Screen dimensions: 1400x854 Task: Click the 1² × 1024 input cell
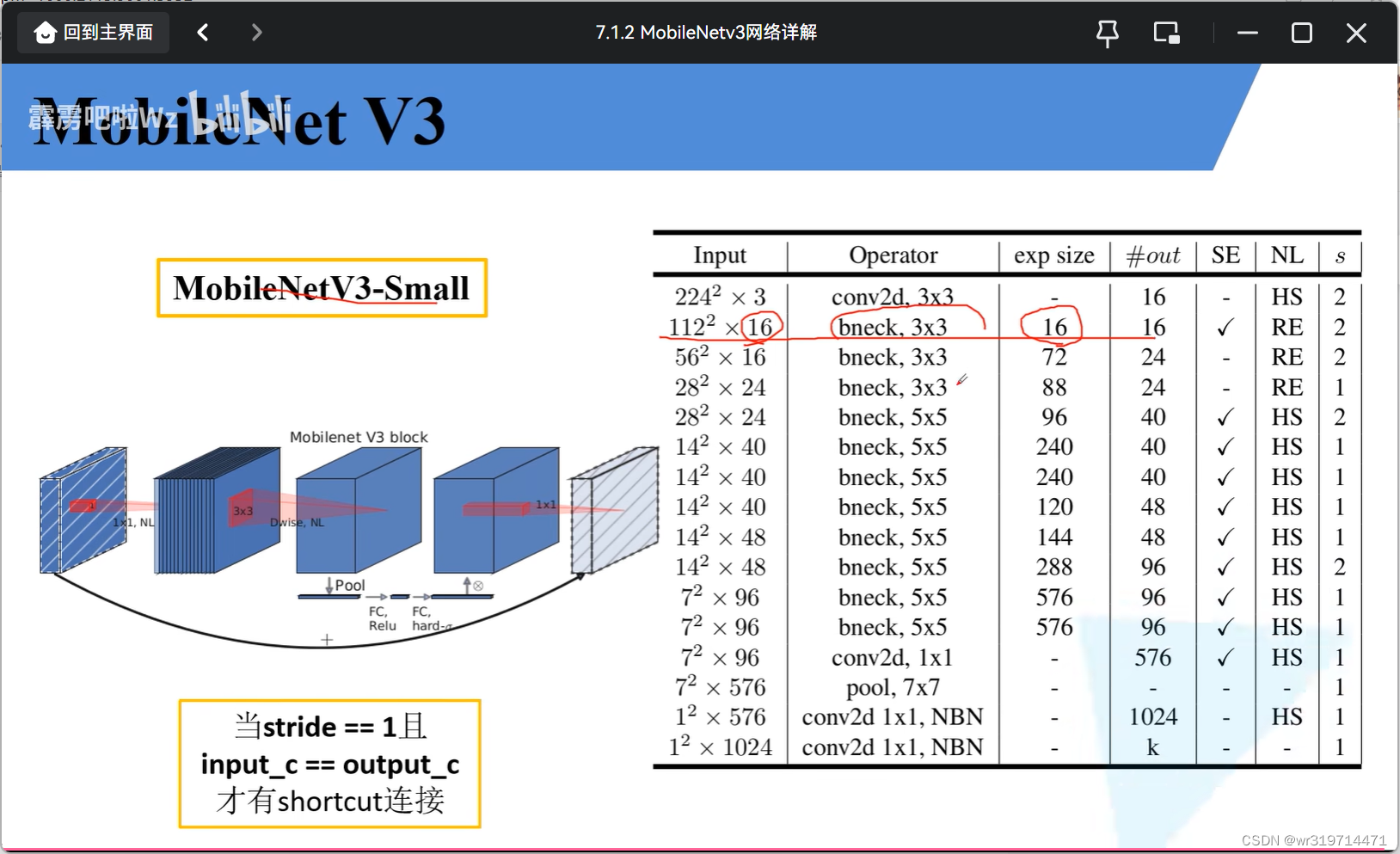[x=720, y=747]
